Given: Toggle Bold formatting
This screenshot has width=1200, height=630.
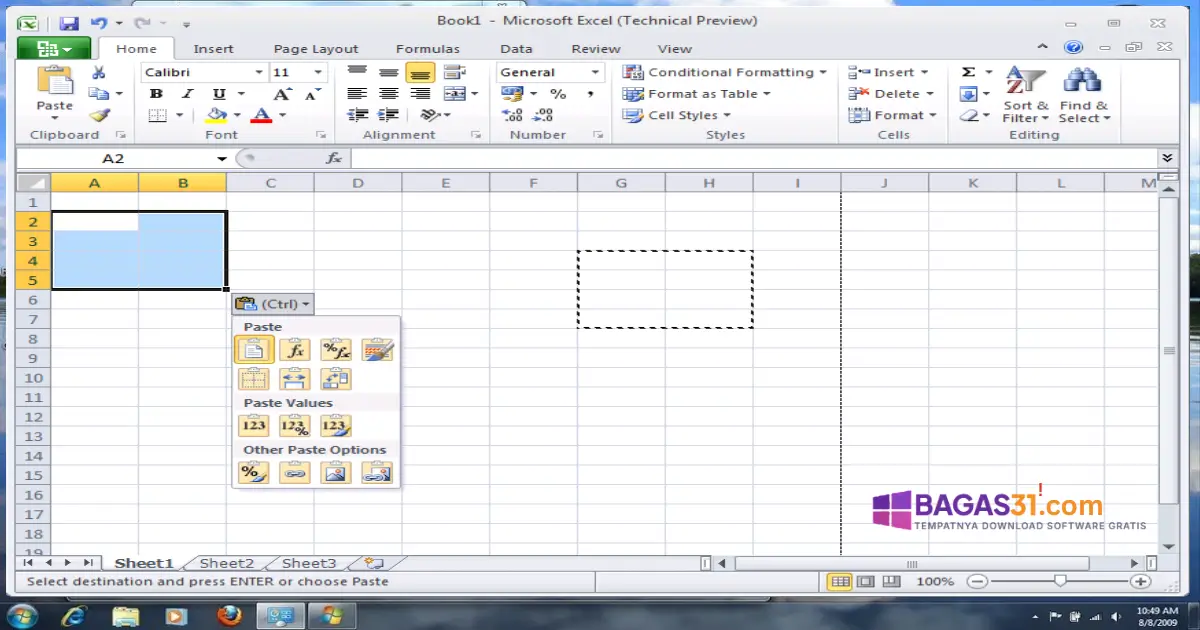Looking at the screenshot, I should tap(156, 94).
